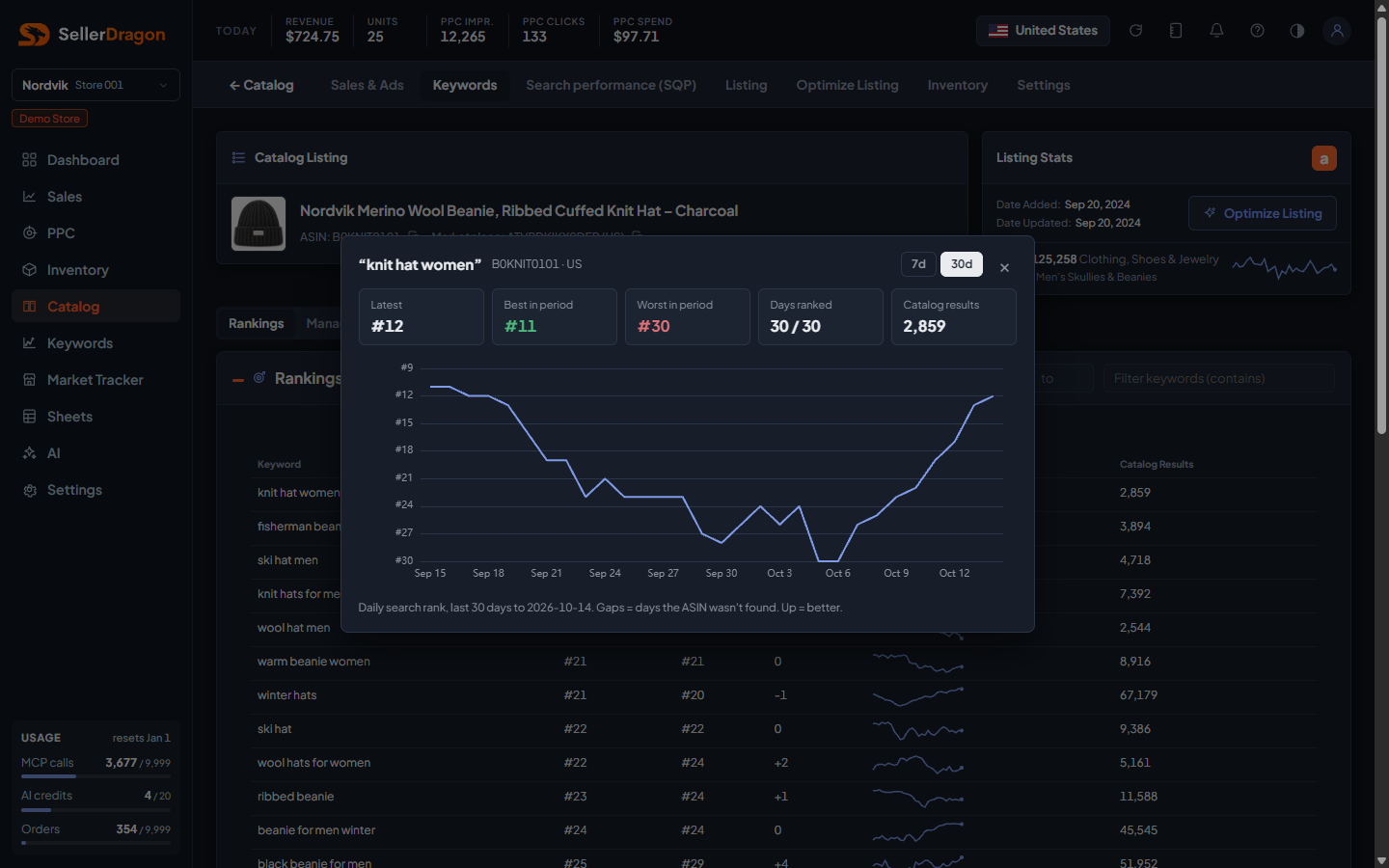The width and height of the screenshot is (1389, 868).
Task: Select the Rankings sub-tab
Action: click(x=257, y=323)
